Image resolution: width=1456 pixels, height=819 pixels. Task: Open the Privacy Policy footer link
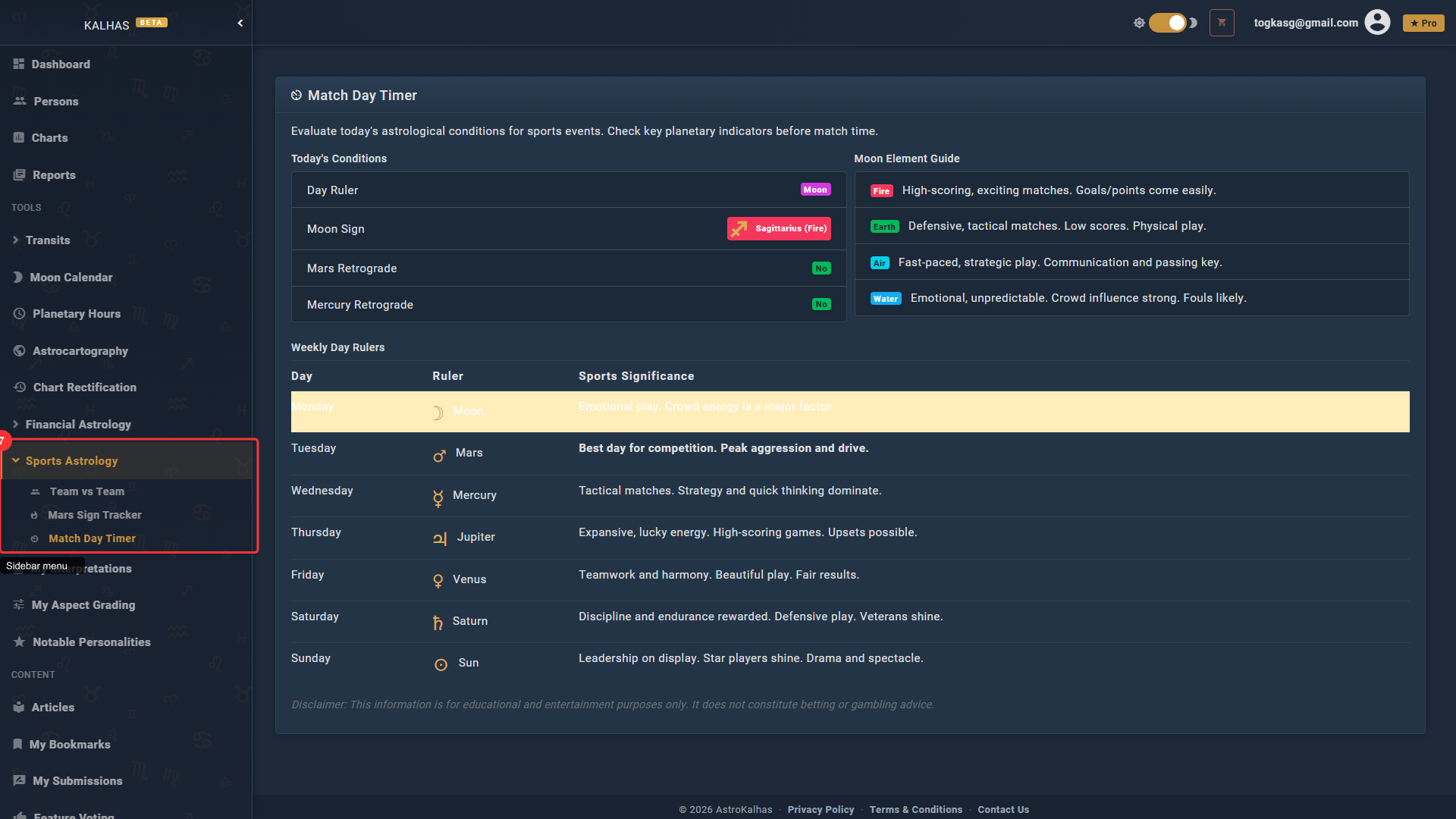point(821,809)
